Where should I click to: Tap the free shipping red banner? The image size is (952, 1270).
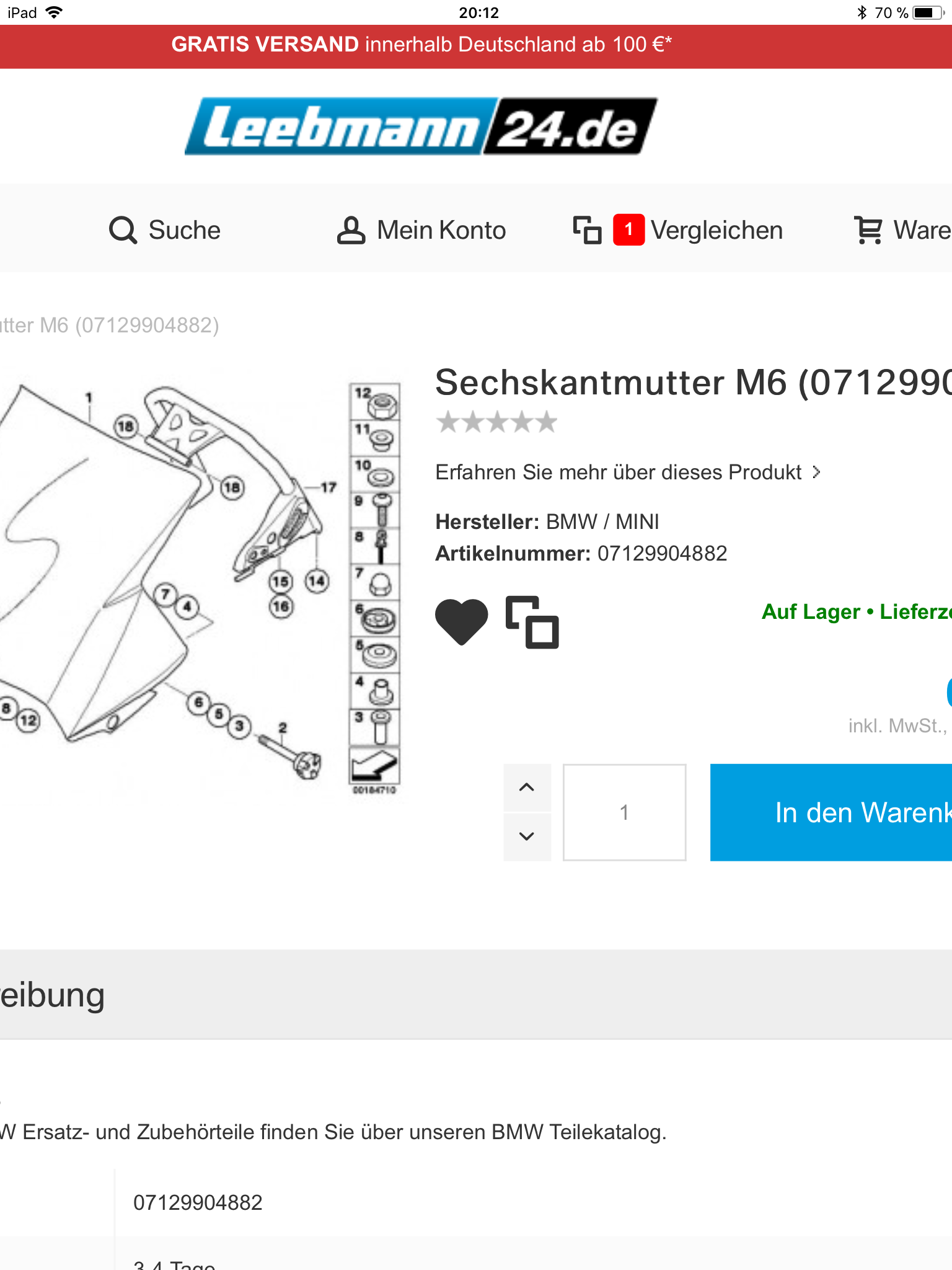pyautogui.click(x=421, y=45)
